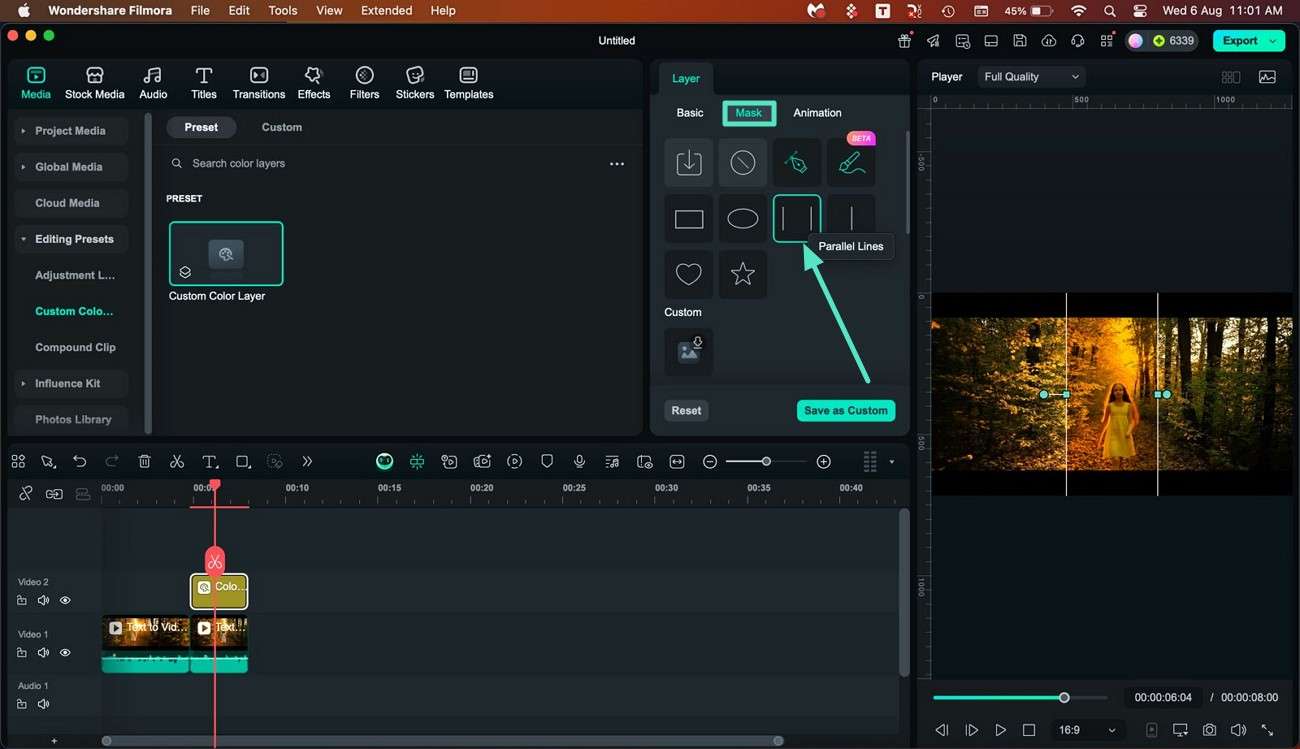This screenshot has height=749, width=1300.
Task: Expand the Global Media folder
Action: (23, 167)
